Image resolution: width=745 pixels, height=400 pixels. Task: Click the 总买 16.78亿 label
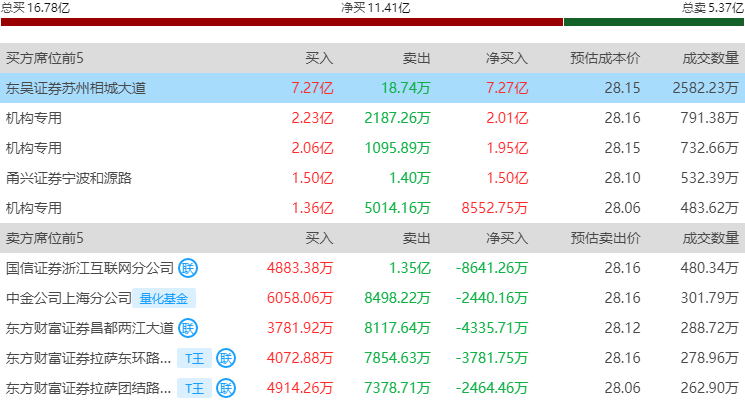[35, 8]
